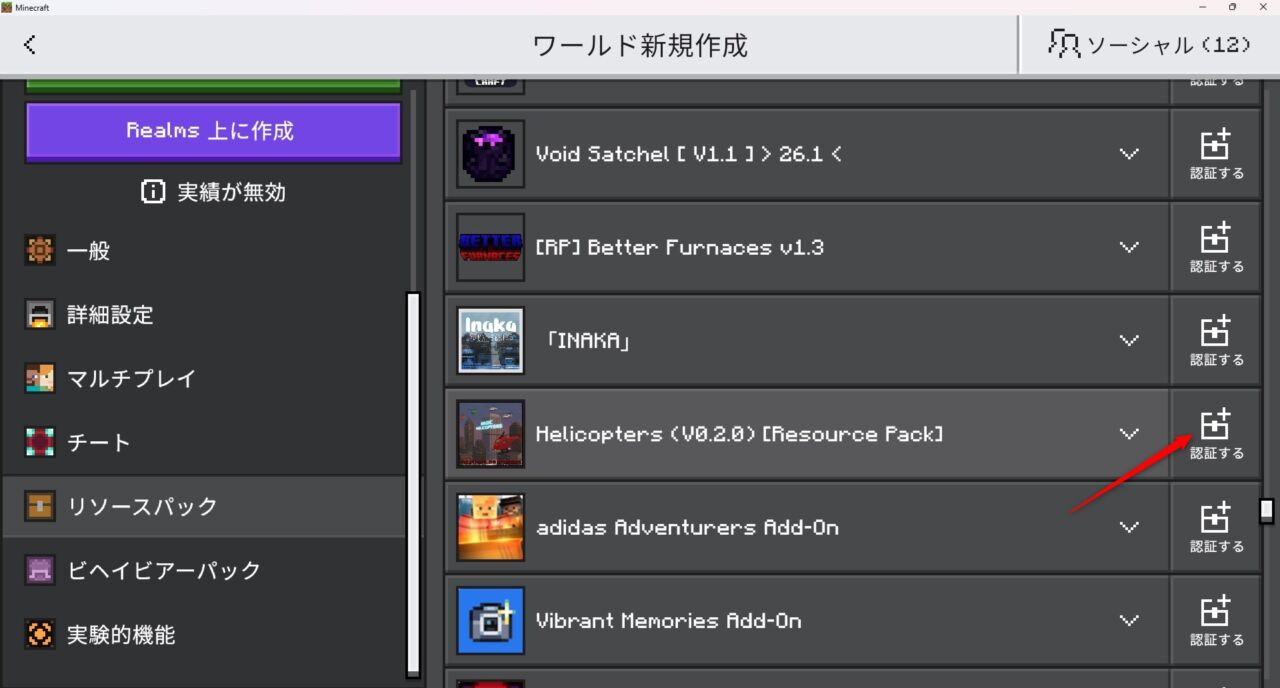This screenshot has height=688, width=1280.
Task: Activate the Void Satchel pack
Action: pyautogui.click(x=1216, y=154)
